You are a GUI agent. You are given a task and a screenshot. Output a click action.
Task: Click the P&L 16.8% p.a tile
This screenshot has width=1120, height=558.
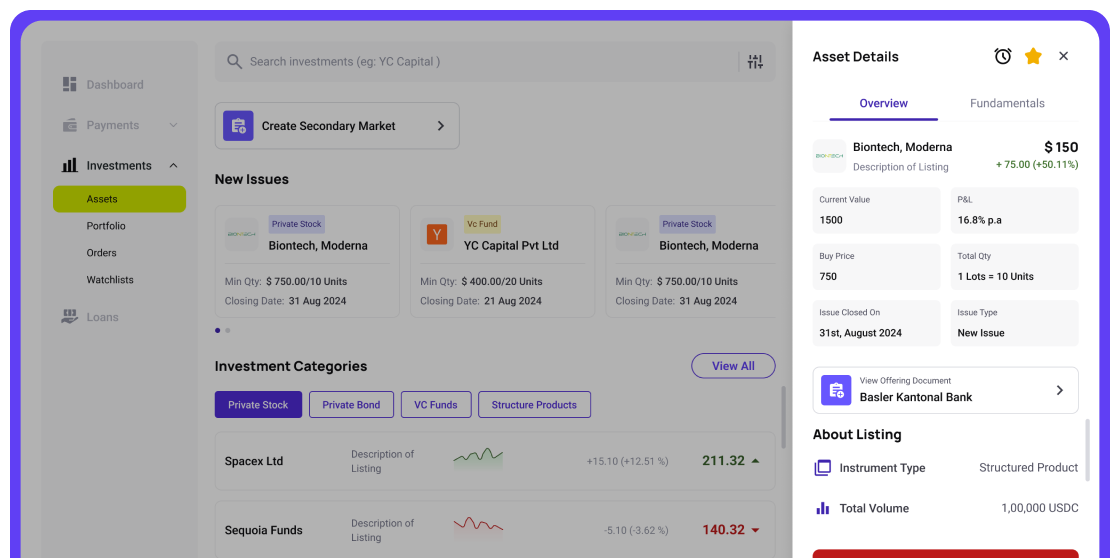point(1014,210)
